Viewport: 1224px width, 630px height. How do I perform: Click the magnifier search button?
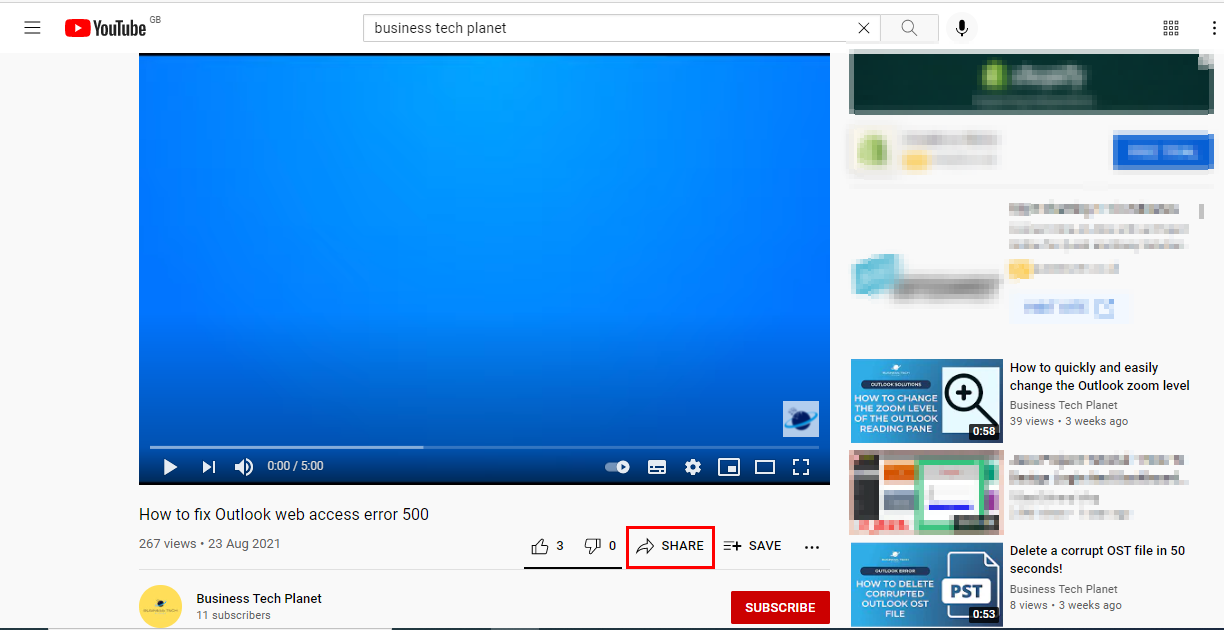(909, 28)
